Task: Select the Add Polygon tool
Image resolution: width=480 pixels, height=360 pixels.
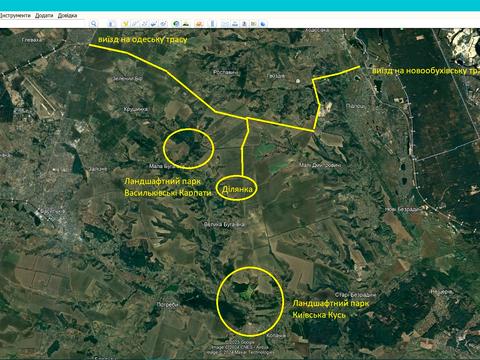Action: click(x=135, y=23)
